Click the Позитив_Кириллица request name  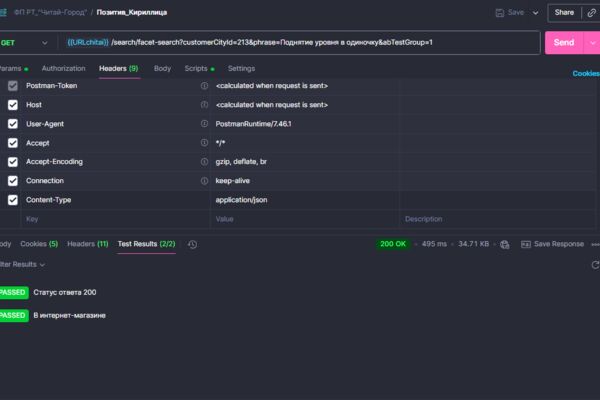(132, 13)
